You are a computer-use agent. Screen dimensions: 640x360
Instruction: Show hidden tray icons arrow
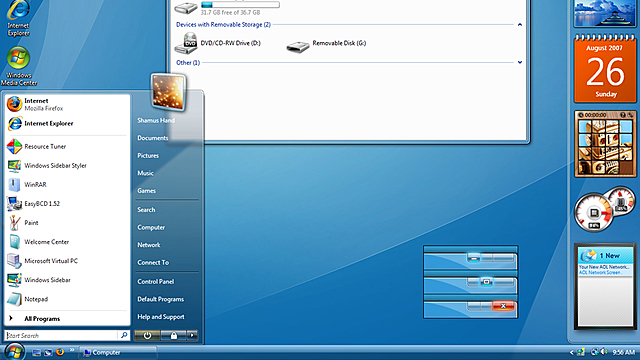click(x=571, y=352)
